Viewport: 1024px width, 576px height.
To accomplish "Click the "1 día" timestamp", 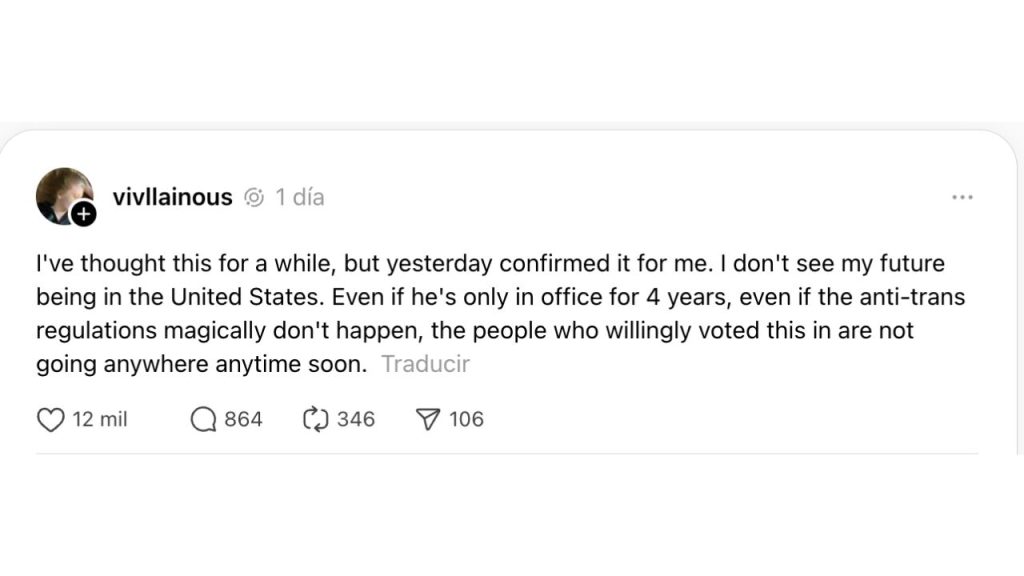I will (300, 197).
